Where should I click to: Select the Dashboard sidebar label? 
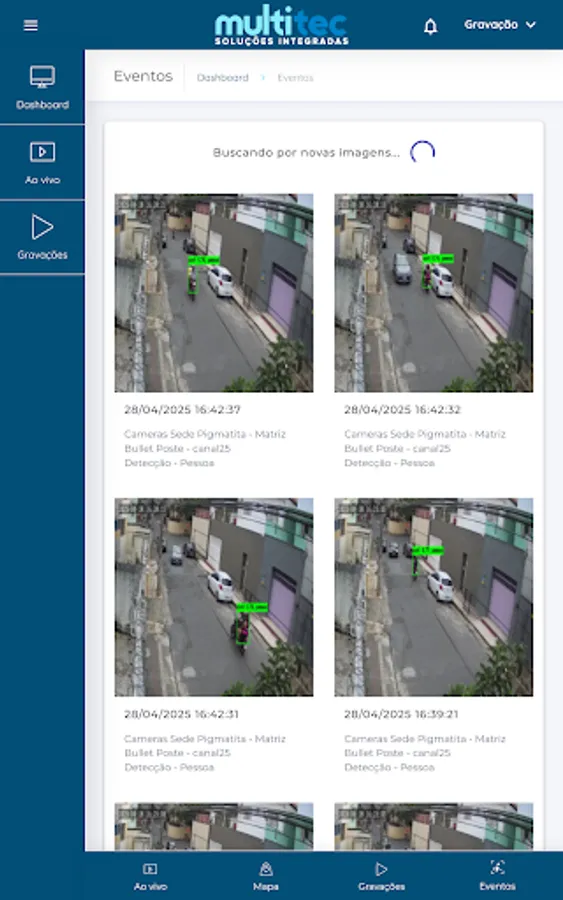point(42,105)
